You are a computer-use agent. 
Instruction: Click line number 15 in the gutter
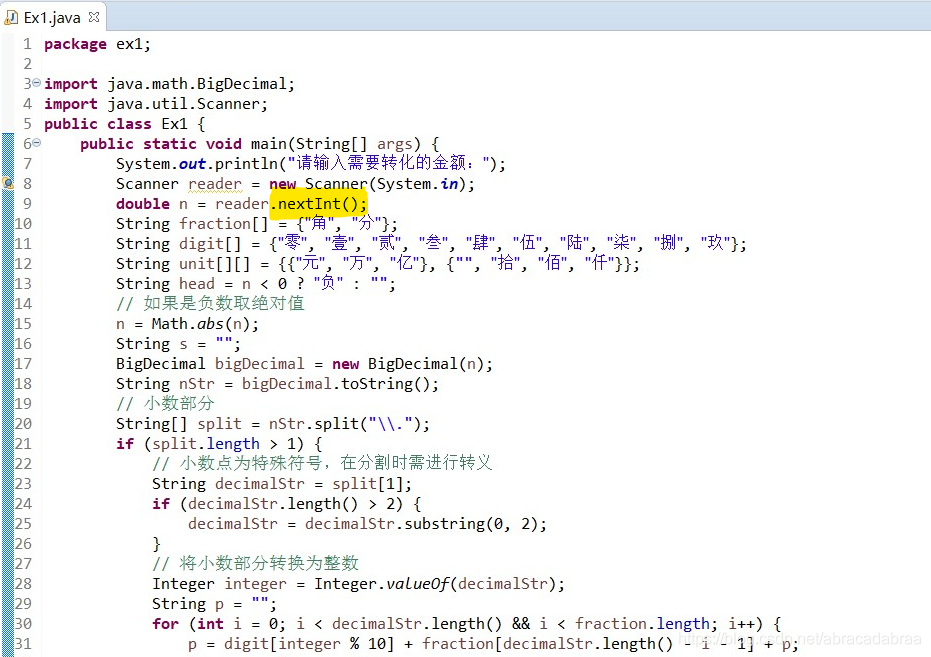pos(25,323)
